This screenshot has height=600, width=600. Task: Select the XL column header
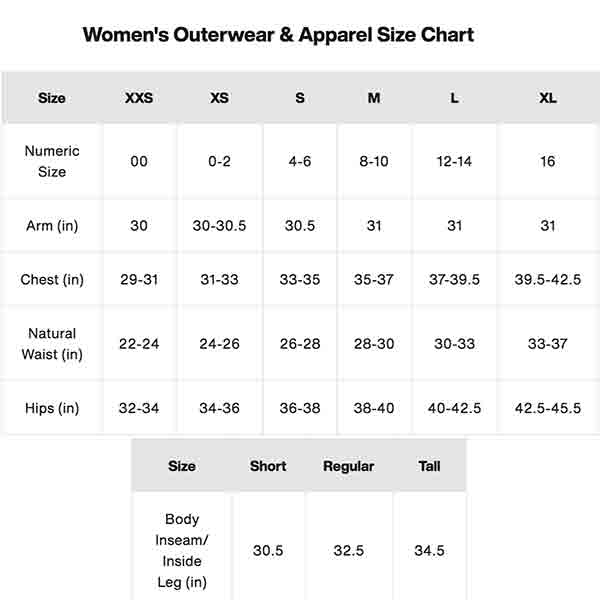(547, 98)
